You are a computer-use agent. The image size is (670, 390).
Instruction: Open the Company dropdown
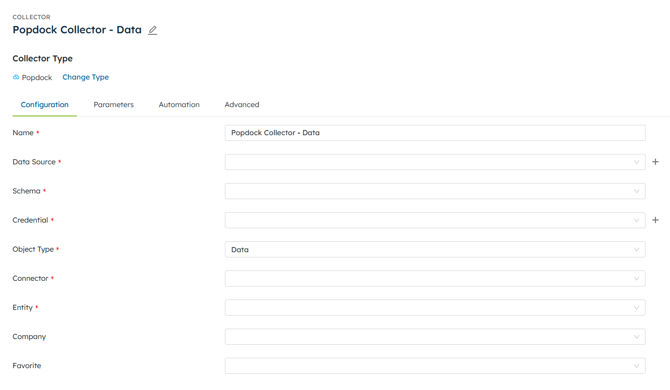coord(435,337)
